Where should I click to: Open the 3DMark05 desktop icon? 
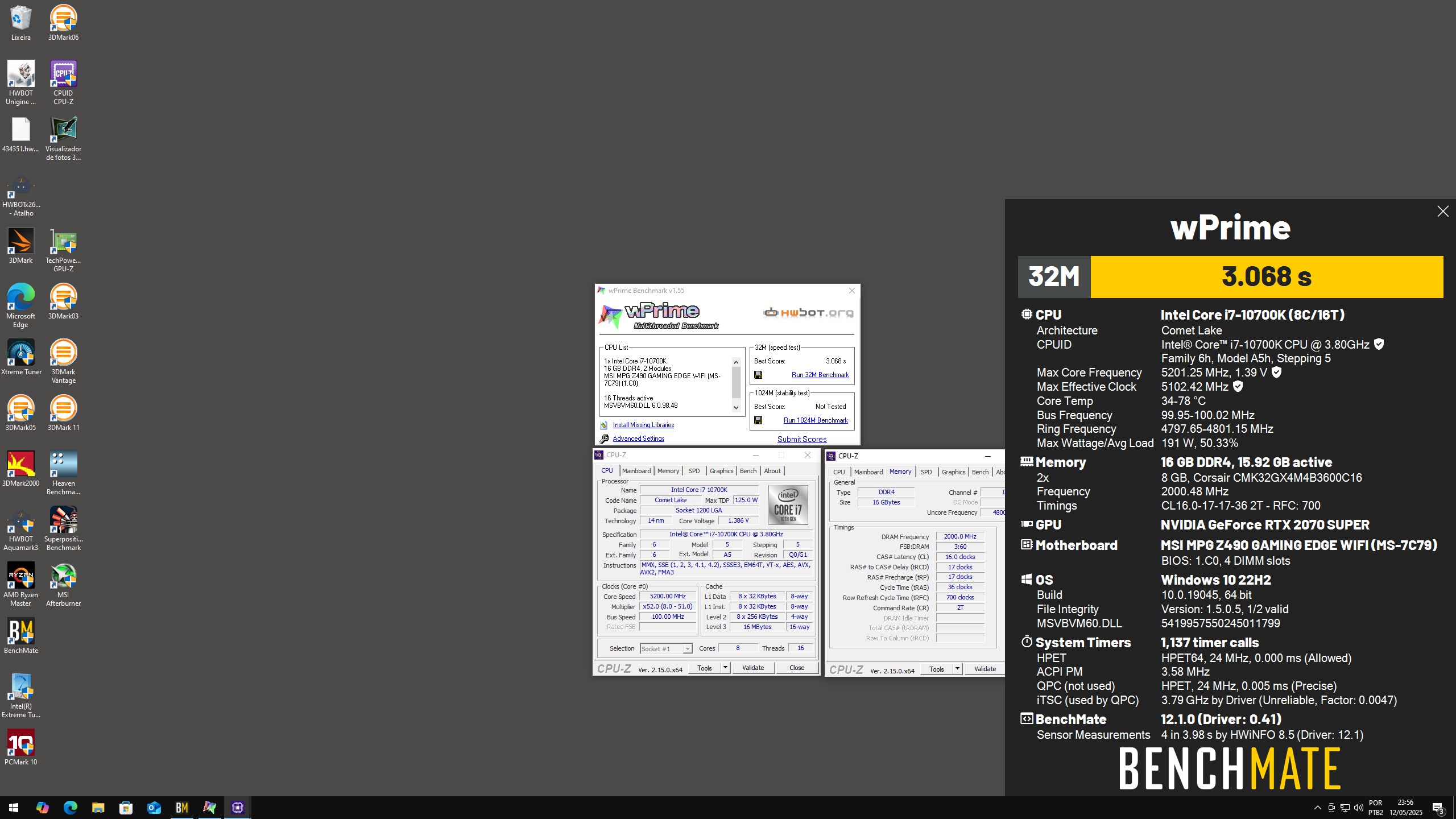[20, 413]
